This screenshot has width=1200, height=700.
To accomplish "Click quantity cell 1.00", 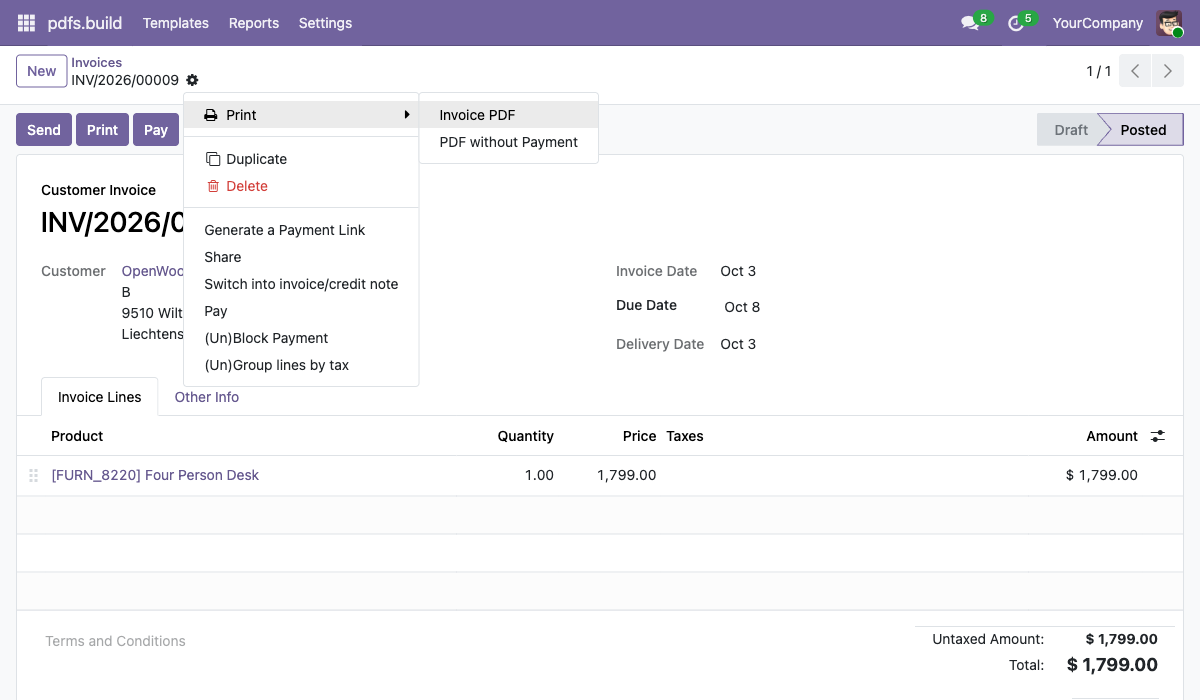I will pos(539,475).
